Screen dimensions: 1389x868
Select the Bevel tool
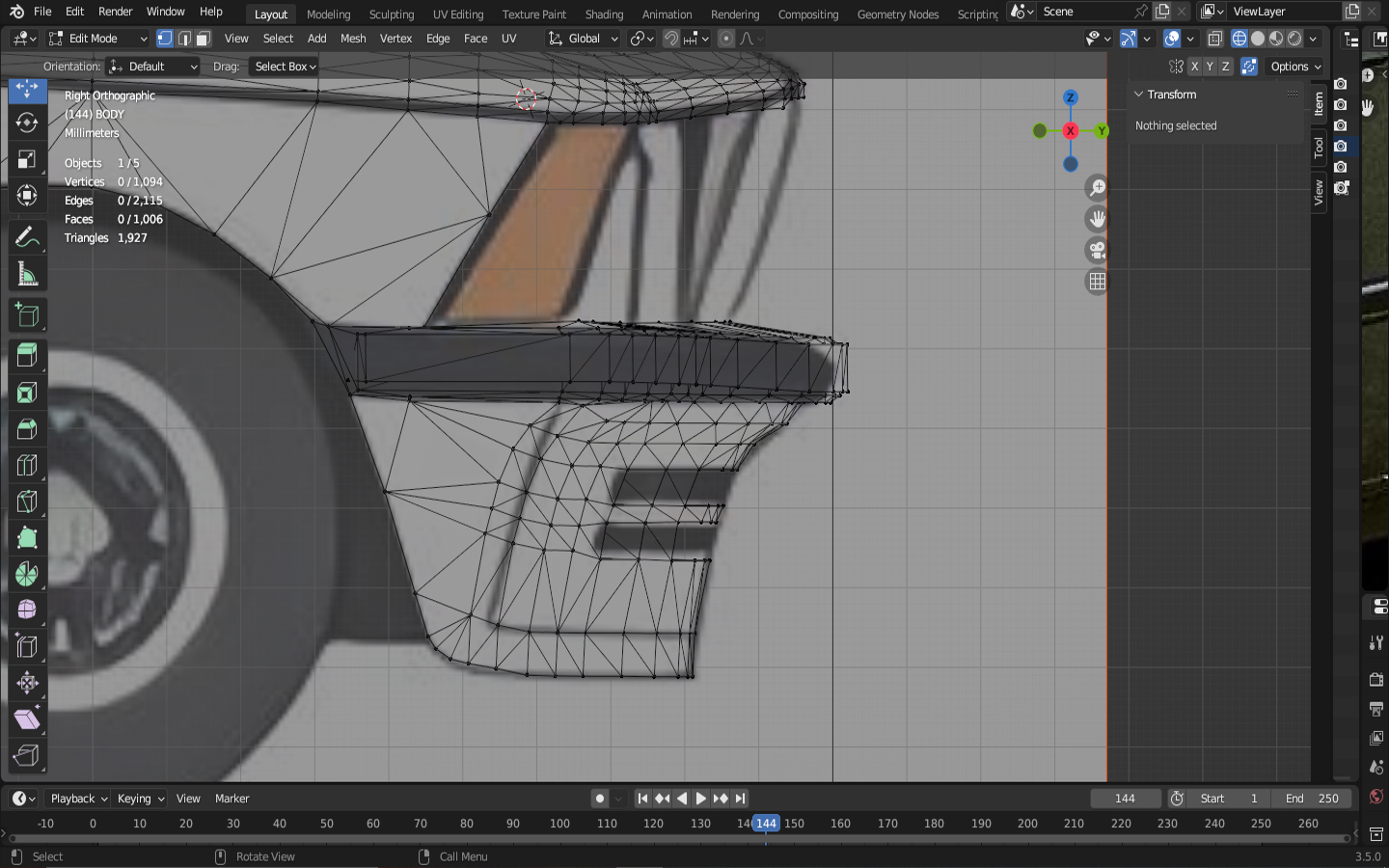[x=27, y=428]
